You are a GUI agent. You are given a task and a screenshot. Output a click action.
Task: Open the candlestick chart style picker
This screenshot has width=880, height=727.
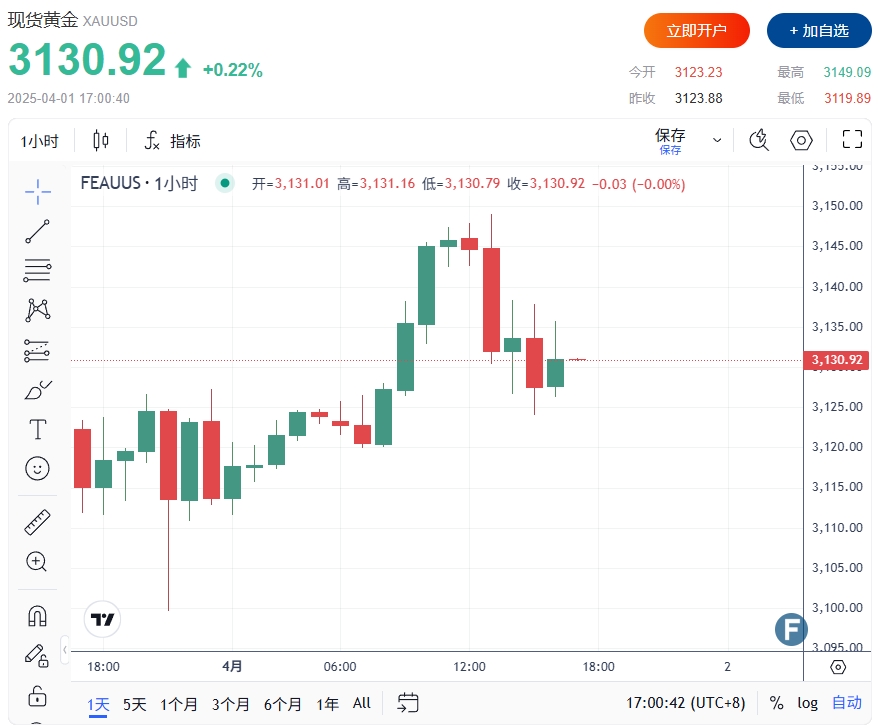click(100, 141)
